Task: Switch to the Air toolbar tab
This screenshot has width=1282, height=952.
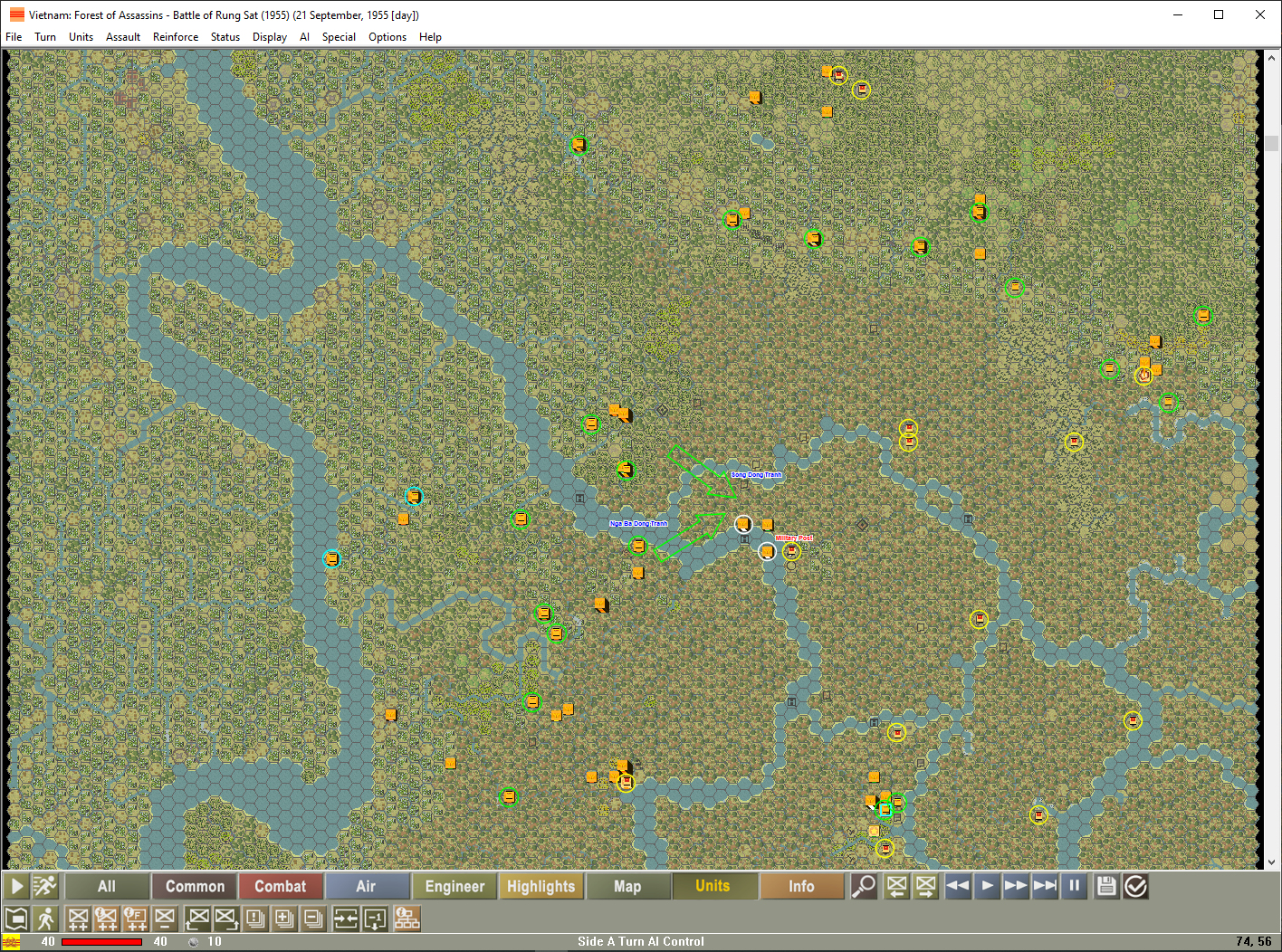Action: coord(366,886)
